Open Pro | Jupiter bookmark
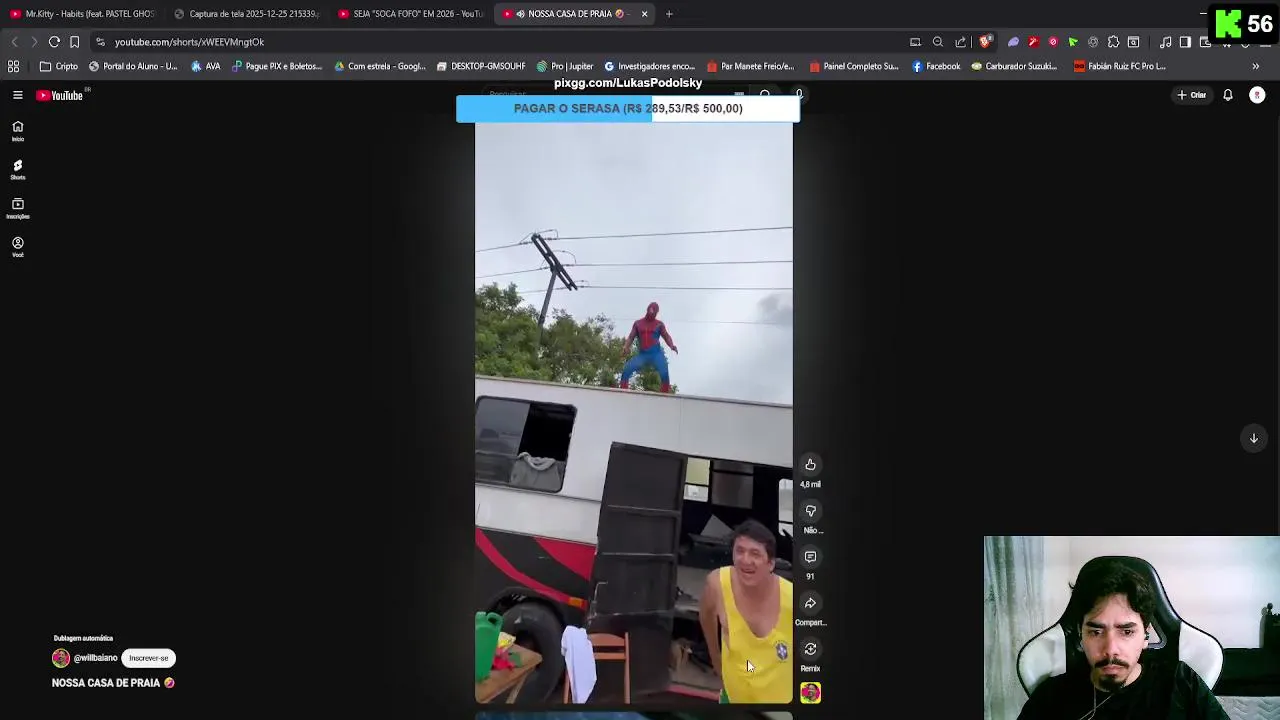This screenshot has height=720, width=1280. pyautogui.click(x=565, y=66)
